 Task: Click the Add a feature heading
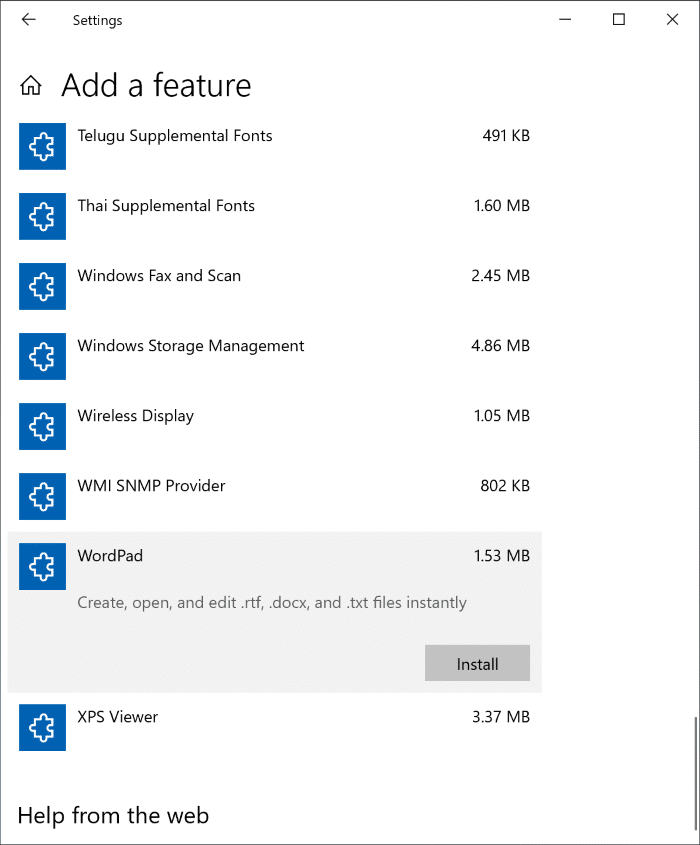(x=156, y=85)
